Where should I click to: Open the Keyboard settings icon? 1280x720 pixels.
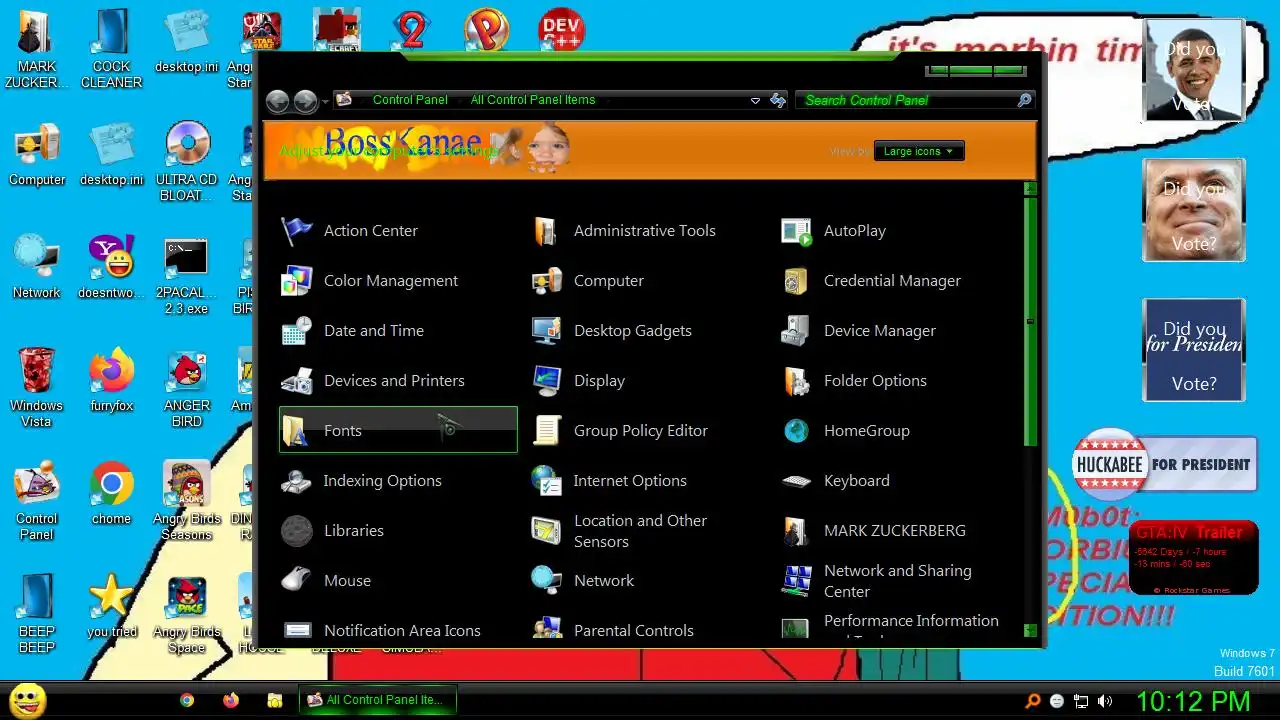coord(796,481)
